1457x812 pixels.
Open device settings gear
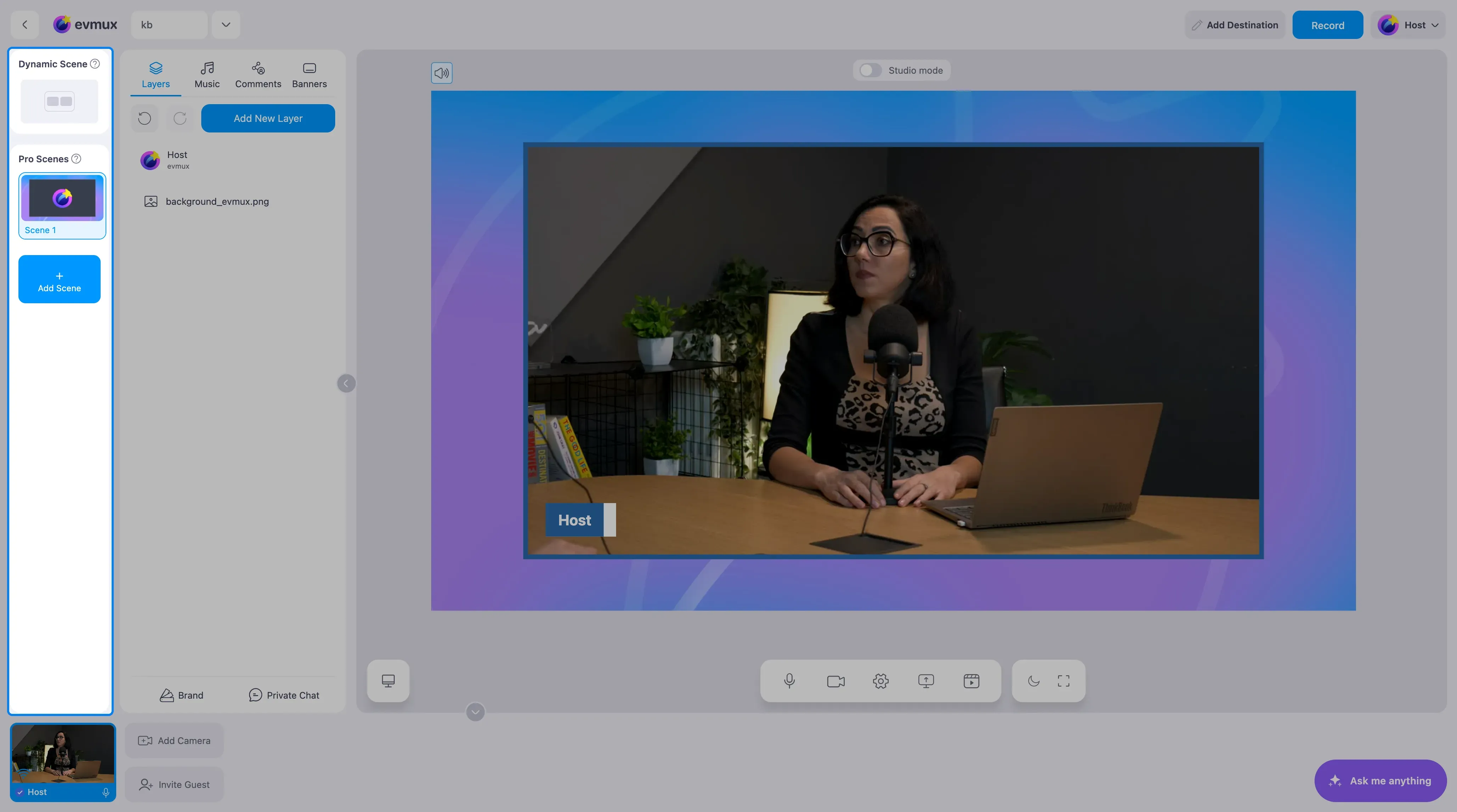point(881,681)
